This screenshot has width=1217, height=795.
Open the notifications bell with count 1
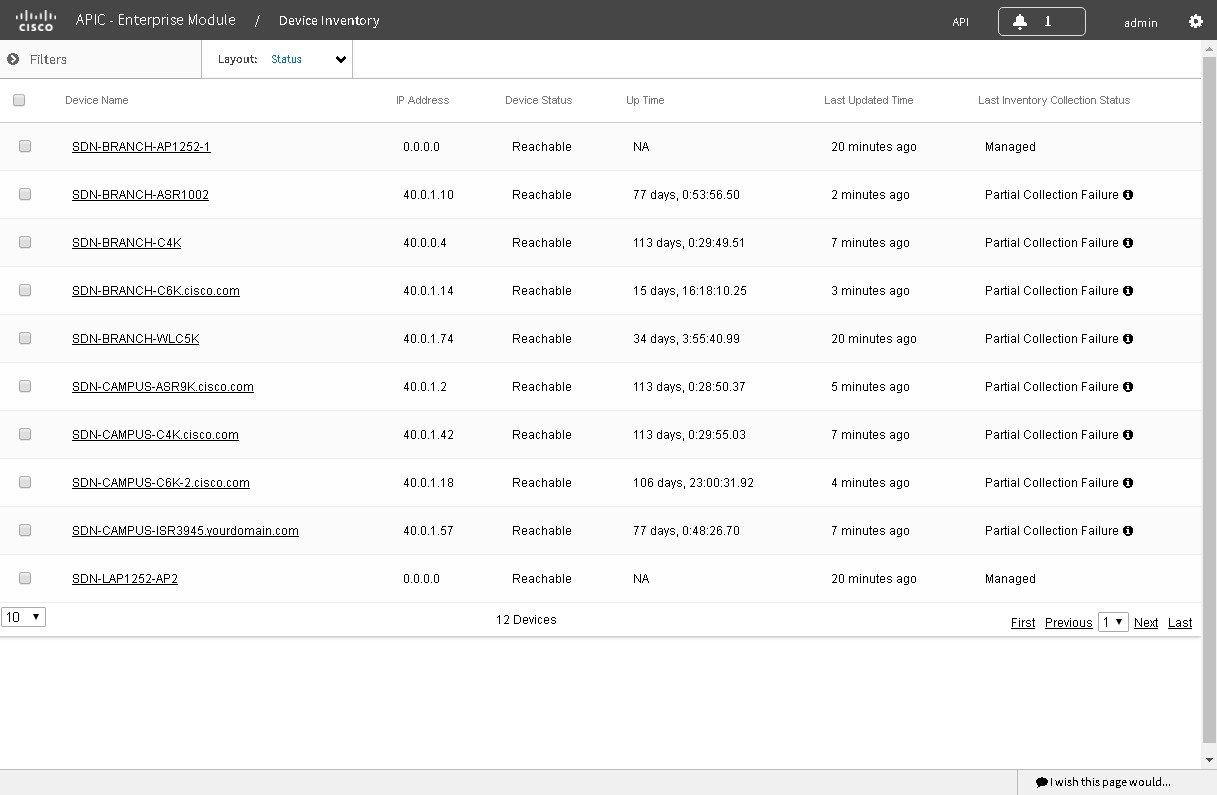[1041, 21]
